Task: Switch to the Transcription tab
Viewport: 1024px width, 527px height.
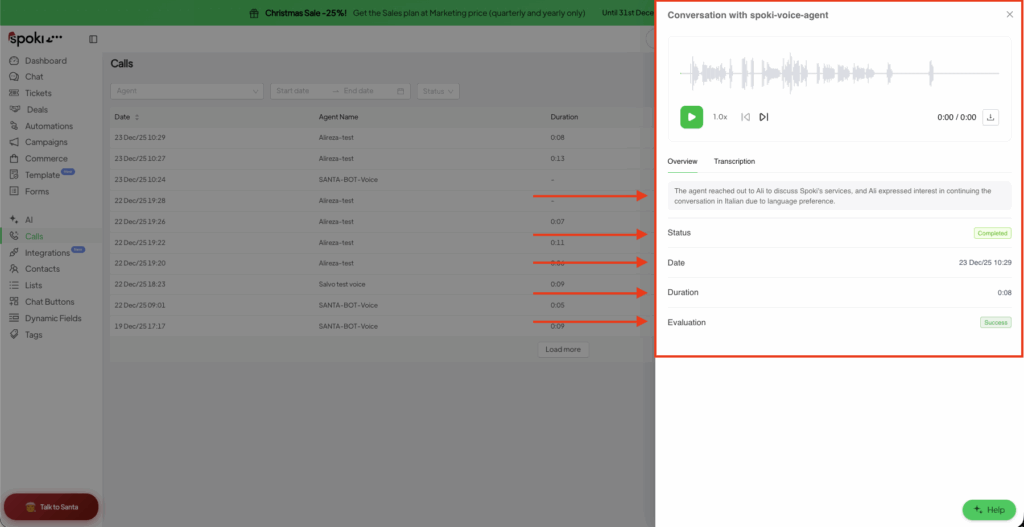Action: tap(734, 161)
